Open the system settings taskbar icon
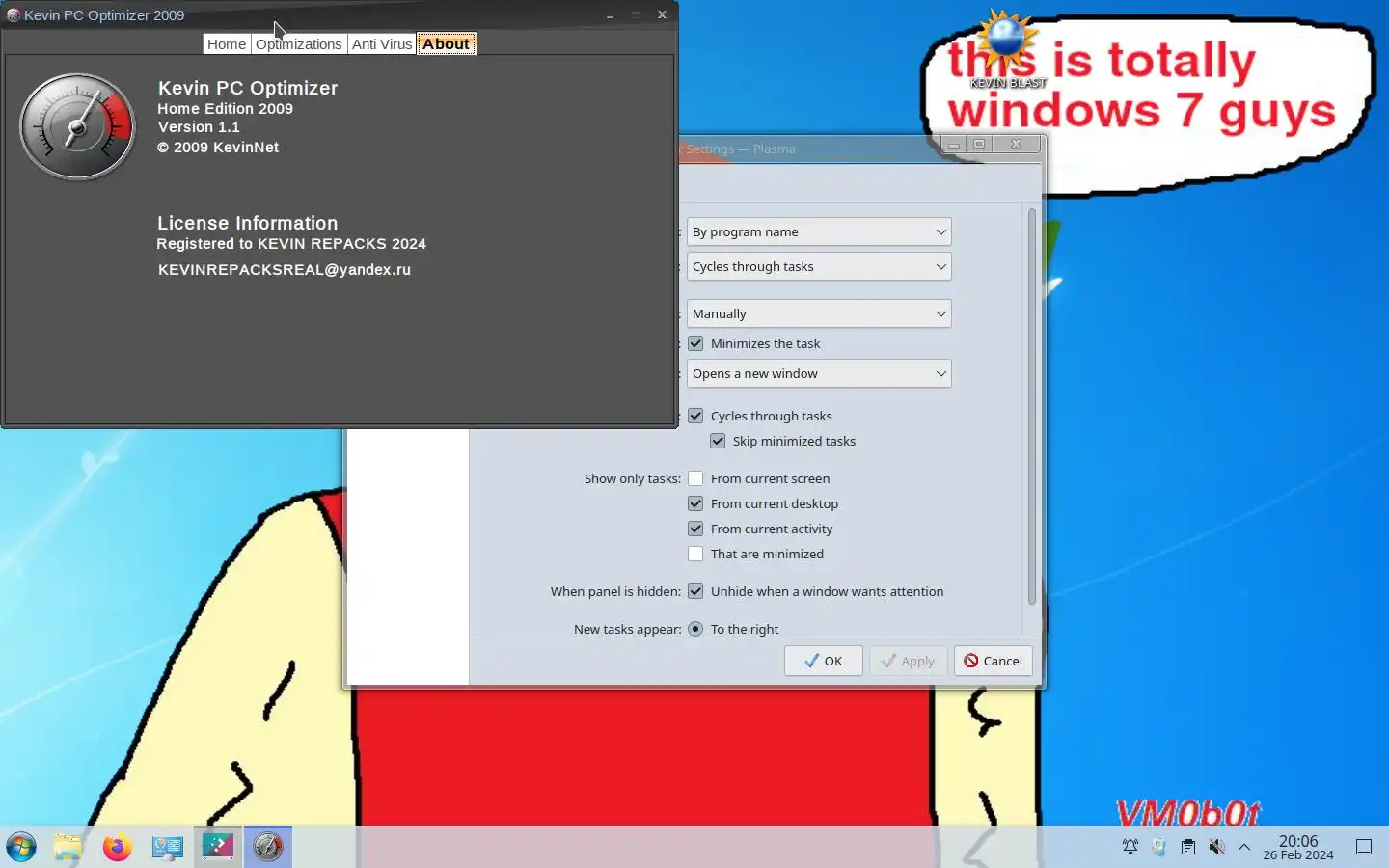Image resolution: width=1389 pixels, height=868 pixels. tap(168, 847)
